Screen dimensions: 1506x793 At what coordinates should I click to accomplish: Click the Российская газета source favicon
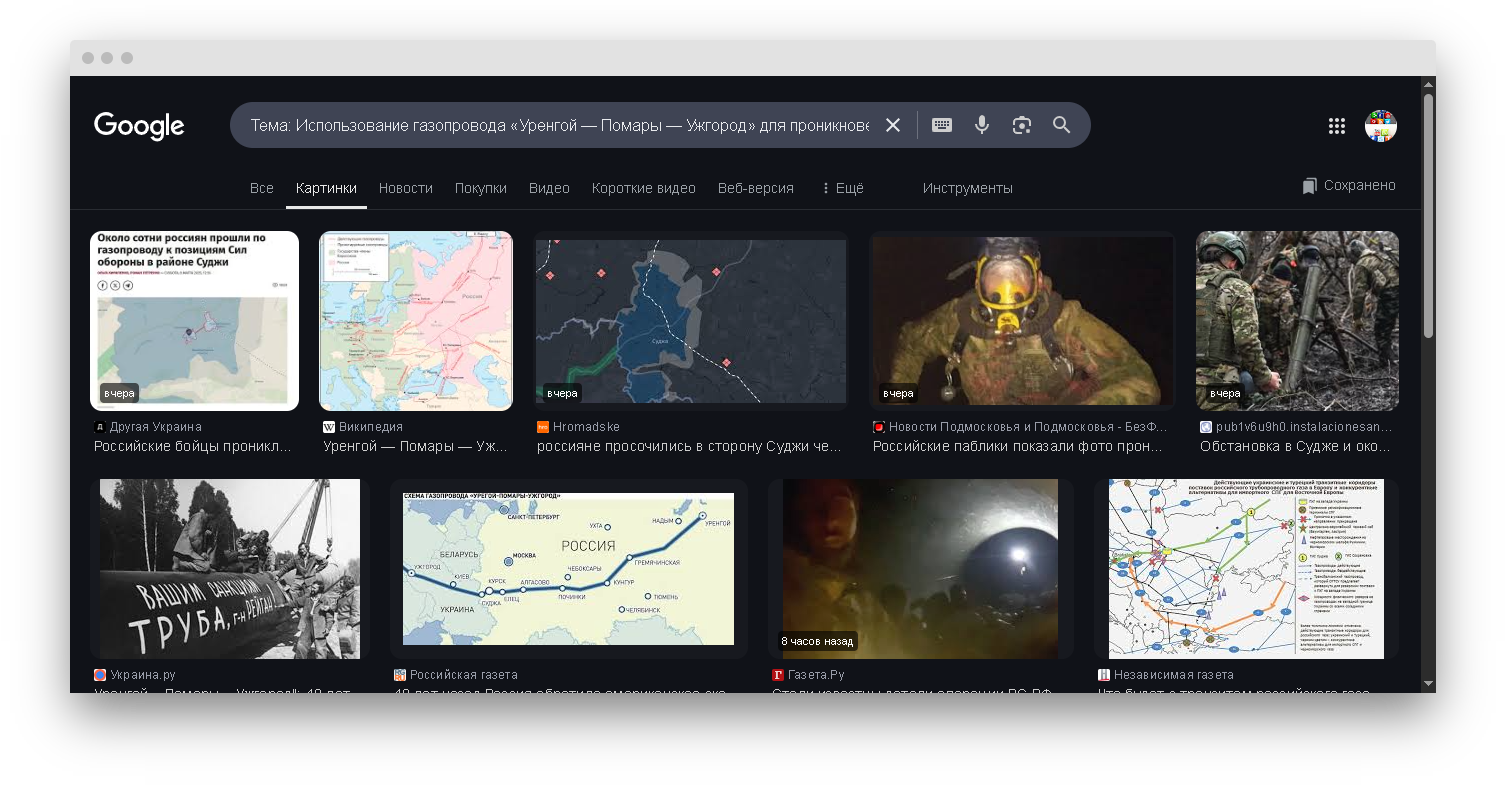[x=400, y=675]
